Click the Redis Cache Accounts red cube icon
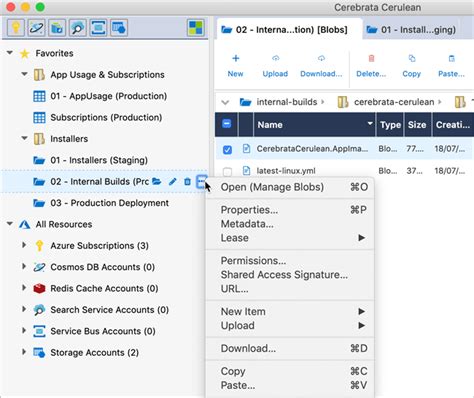Screen dimensions: 474x398 [x=39, y=288]
